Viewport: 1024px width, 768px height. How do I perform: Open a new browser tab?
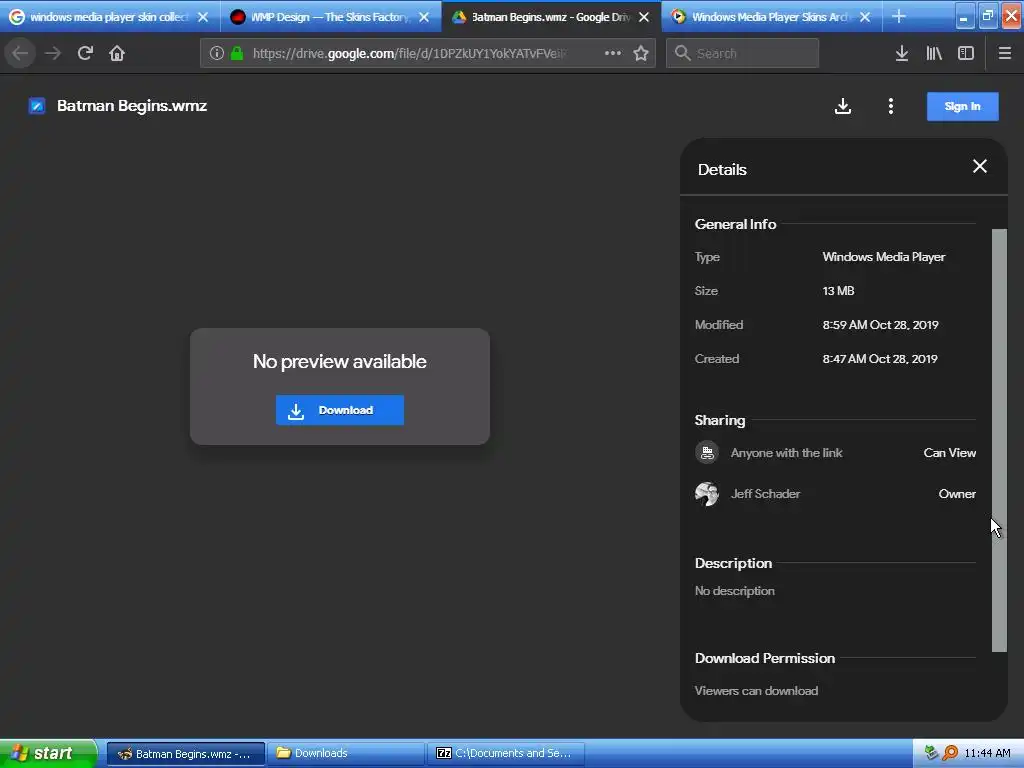tap(899, 16)
